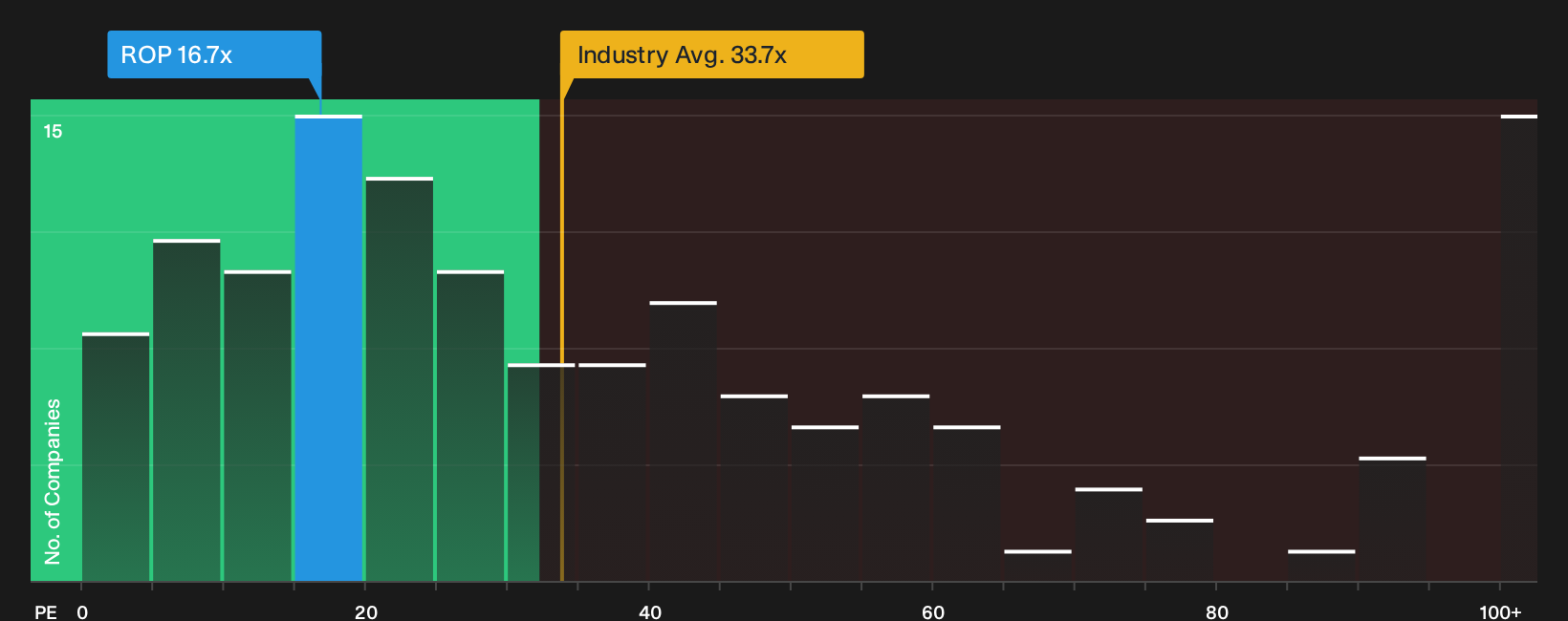Click the 'PE' x-axis title
Image resolution: width=1568 pixels, height=621 pixels.
pyautogui.click(x=46, y=611)
